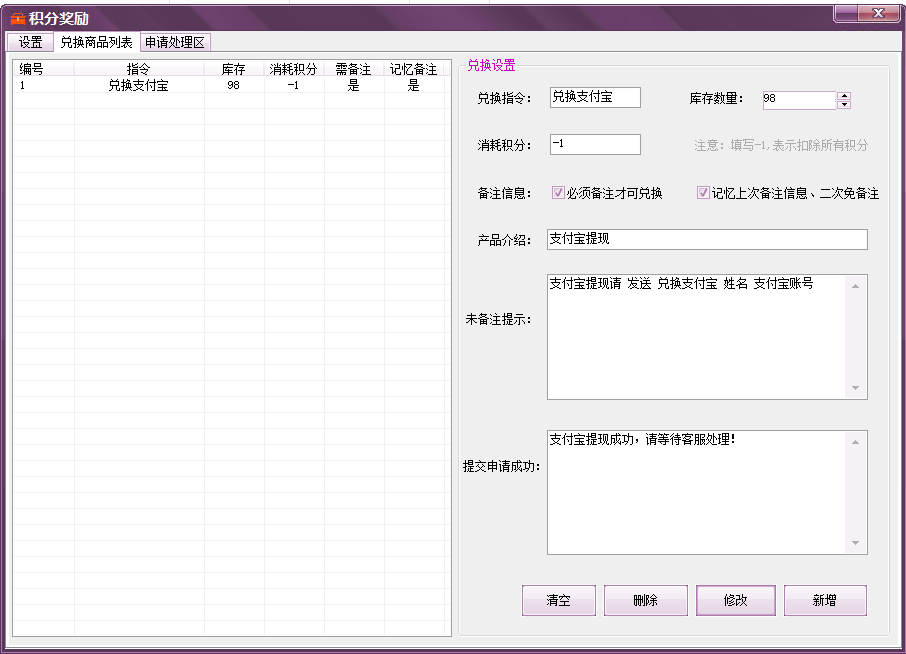Image resolution: width=906 pixels, height=654 pixels.
Task: Uncheck the 必须备注才可兑换 checkbox
Action: [558, 193]
